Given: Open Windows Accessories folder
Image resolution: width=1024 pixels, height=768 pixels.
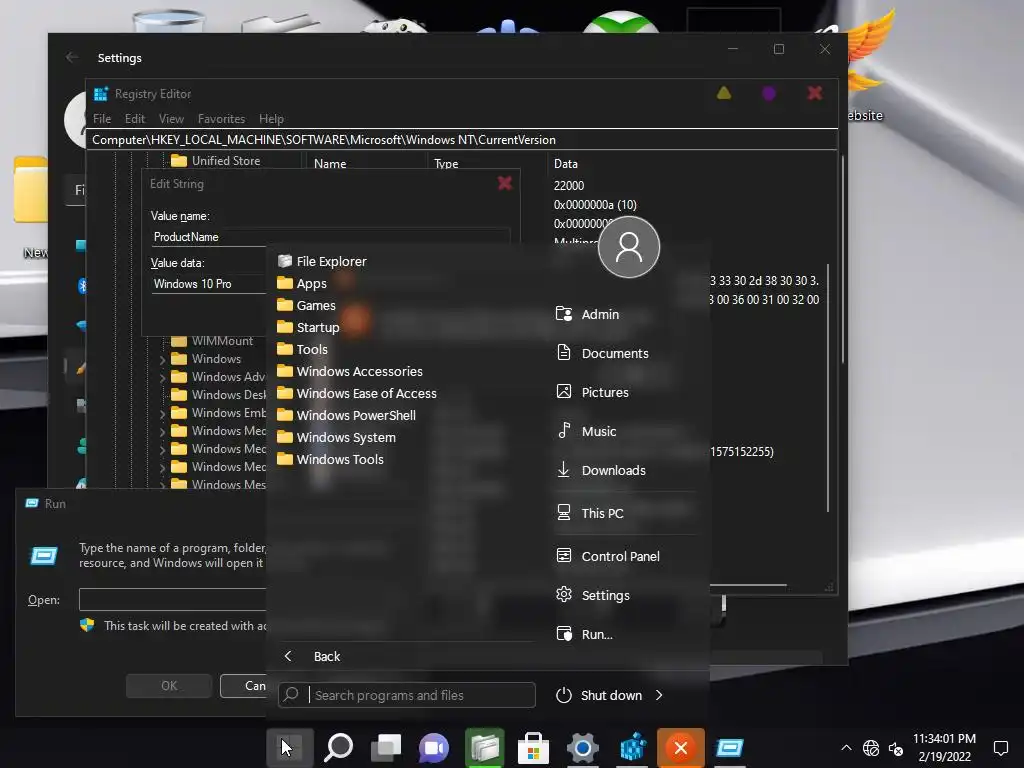Looking at the screenshot, I should 350,372.
